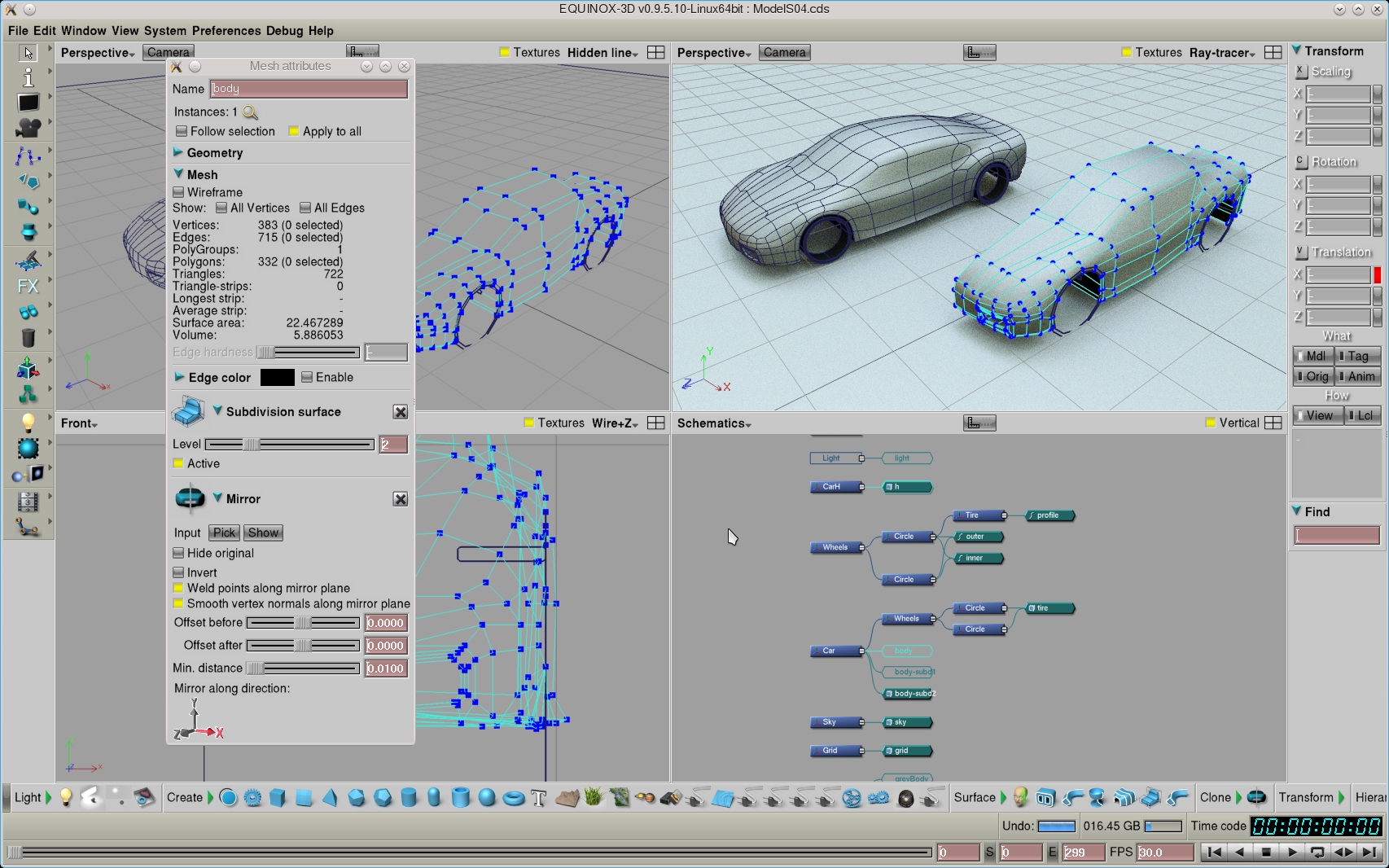Viewport: 1389px width, 868px height.
Task: Disable Weld points along mirror plane
Action: pyautogui.click(x=179, y=589)
